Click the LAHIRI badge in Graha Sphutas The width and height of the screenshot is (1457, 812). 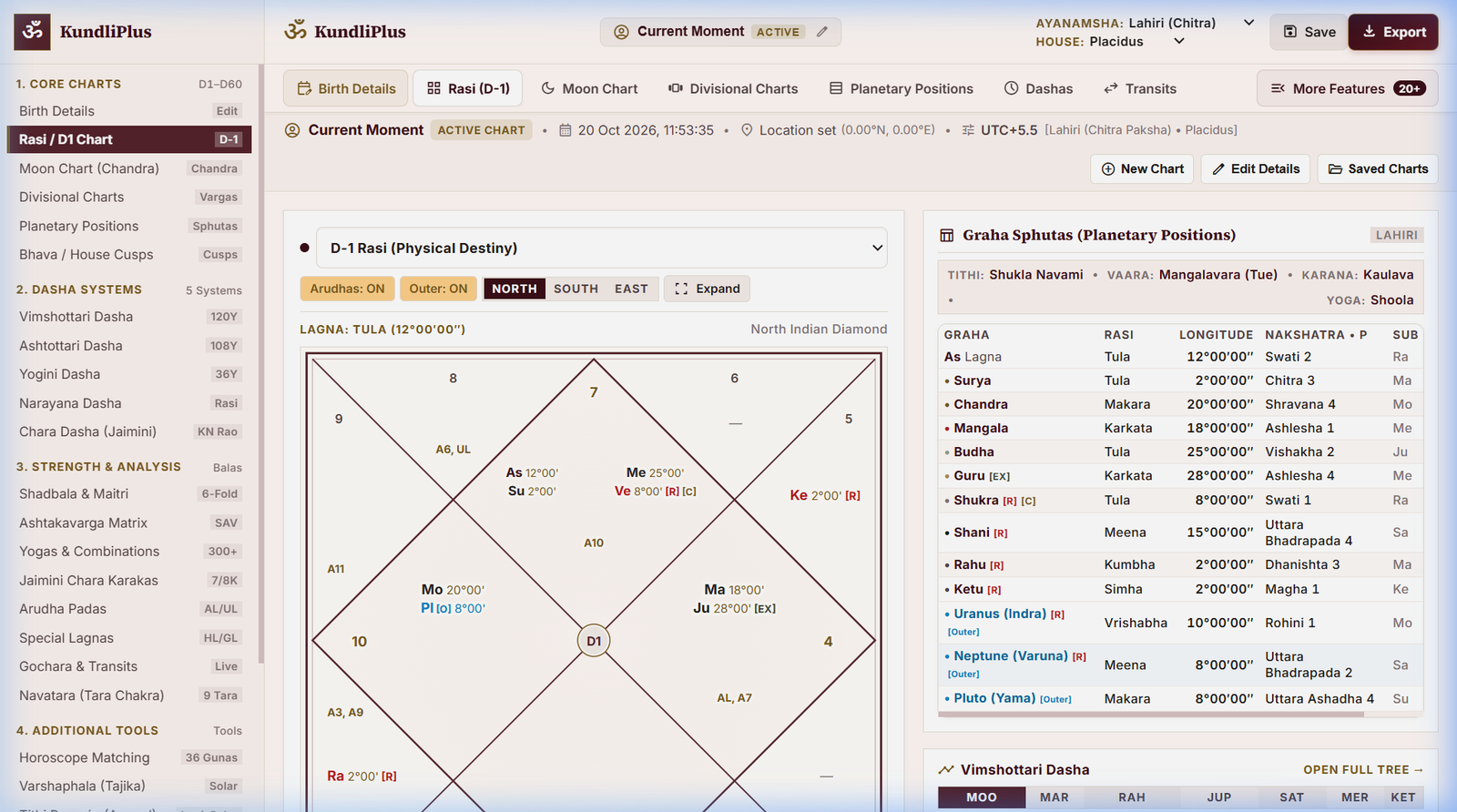point(1397,235)
